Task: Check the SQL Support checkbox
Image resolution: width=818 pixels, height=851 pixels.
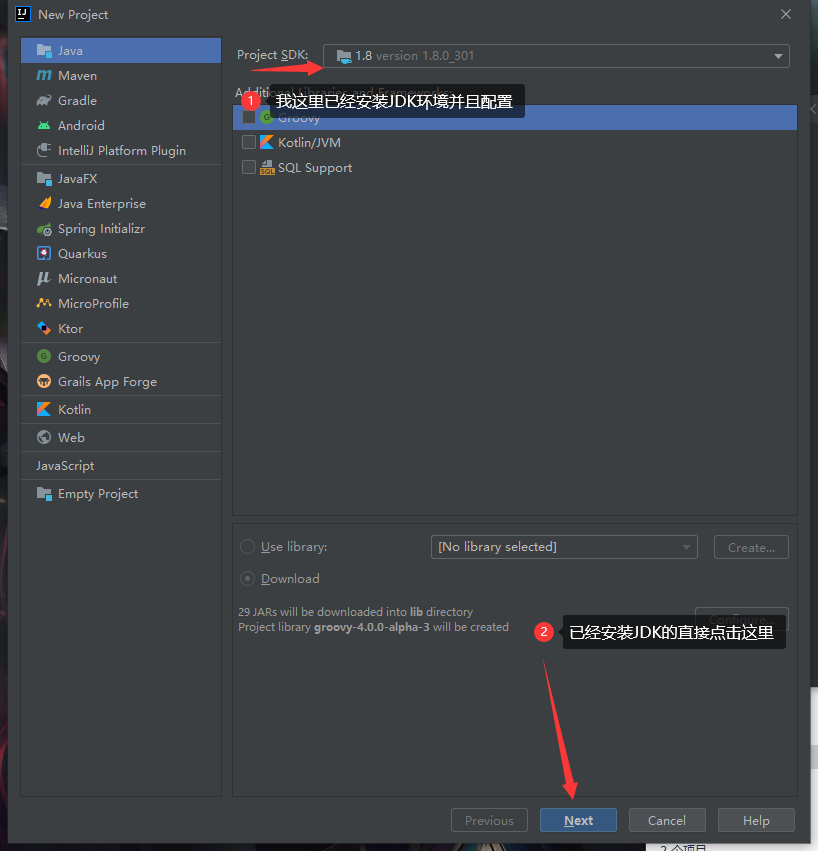Action: 249,167
